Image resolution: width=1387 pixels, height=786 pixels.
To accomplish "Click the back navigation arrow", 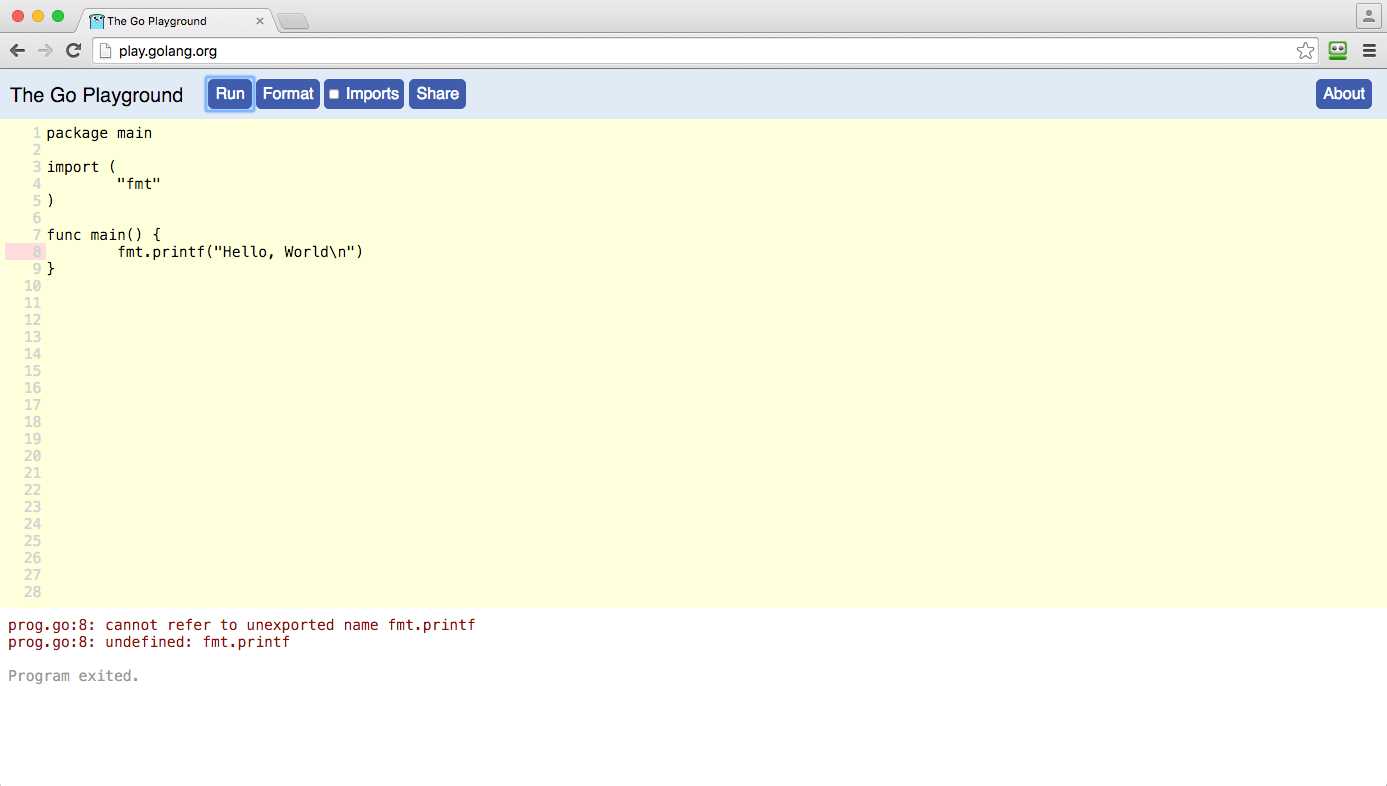I will 17,50.
